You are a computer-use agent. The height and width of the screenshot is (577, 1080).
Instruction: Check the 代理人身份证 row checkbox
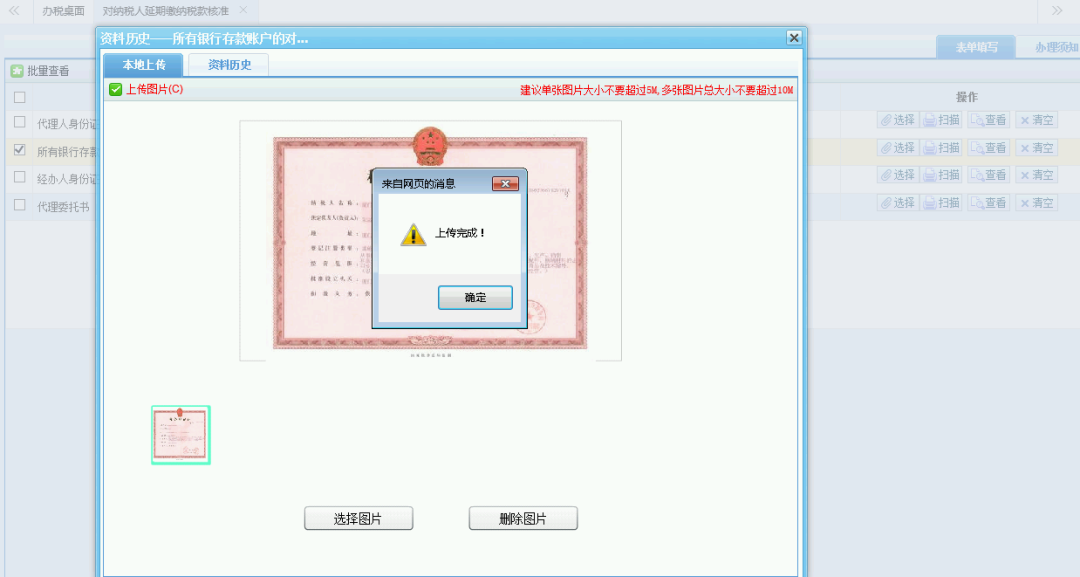(x=19, y=122)
